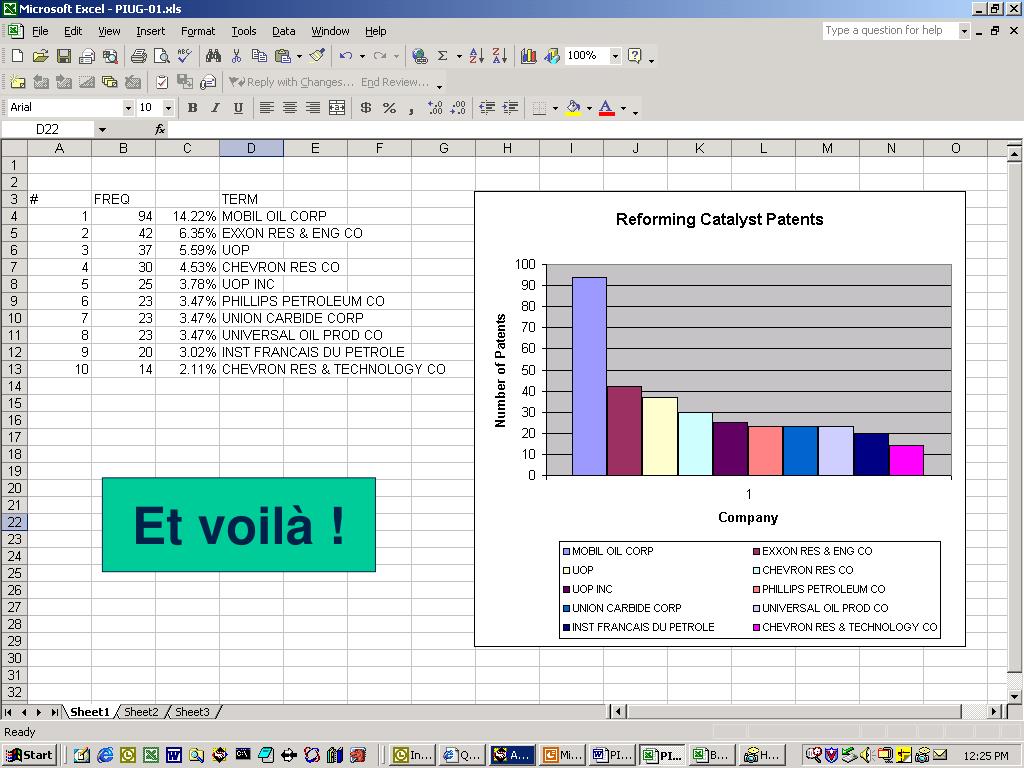1024x768 pixels.
Task: Click the Open folder icon
Action: click(40, 56)
